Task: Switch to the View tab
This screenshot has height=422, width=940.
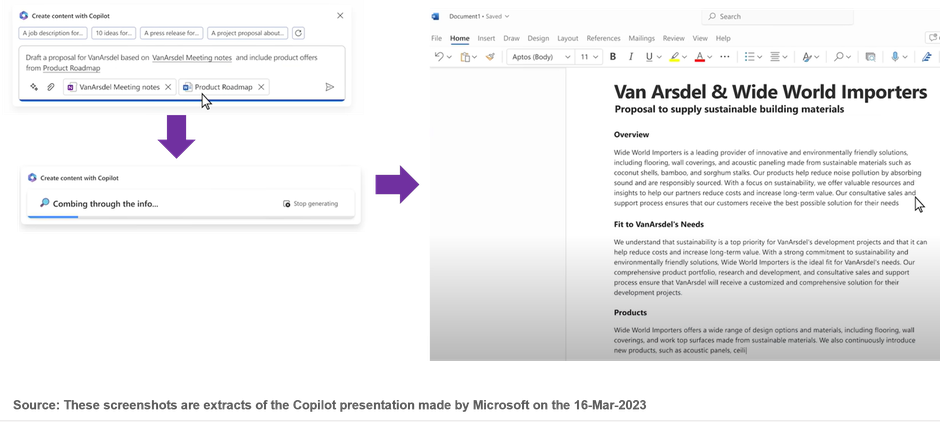Action: (x=700, y=38)
